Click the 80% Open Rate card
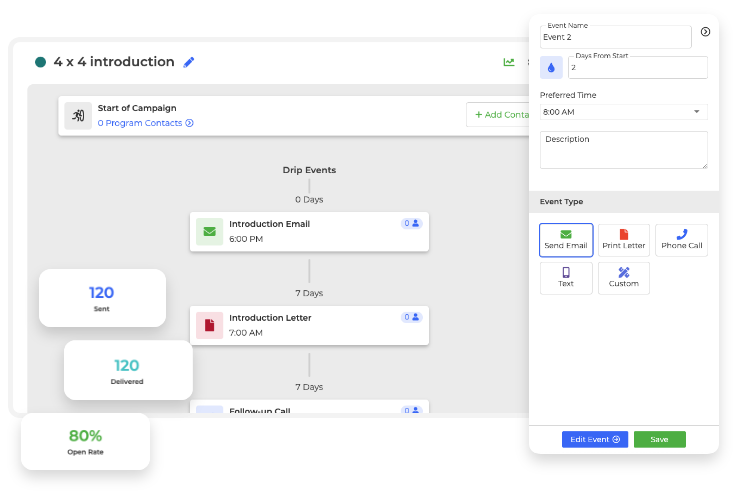The width and height of the screenshot is (740, 498). [x=85, y=441]
